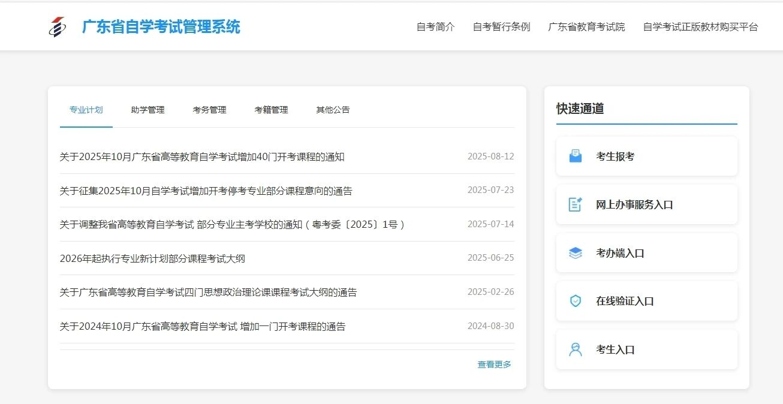
Task: Open the notice about 四门思想政治理论课 syllabus
Action: pyautogui.click(x=208, y=293)
